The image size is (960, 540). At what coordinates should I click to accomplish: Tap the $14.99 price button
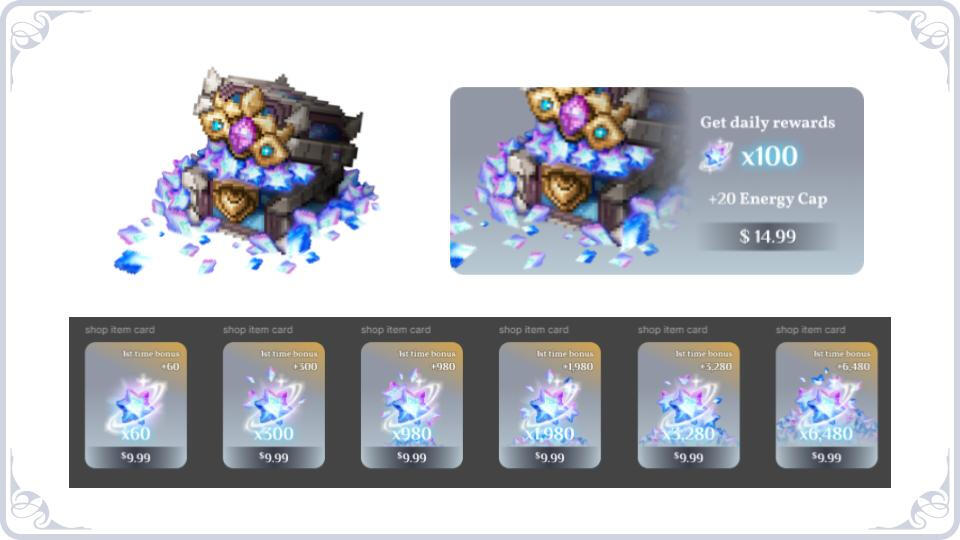click(x=767, y=236)
